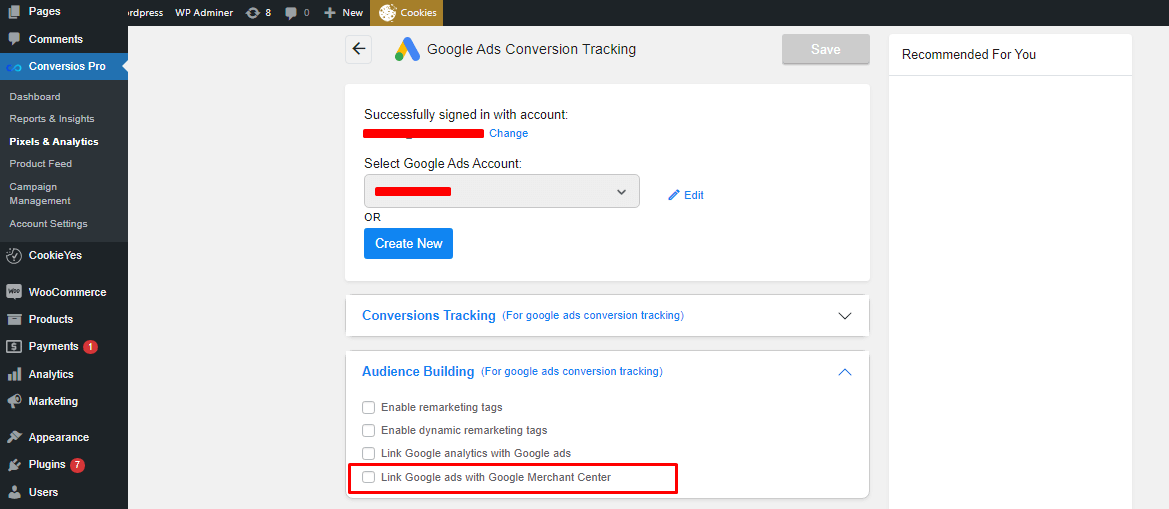Open Reports & Insights submenu item
This screenshot has height=509, width=1169.
[52, 118]
